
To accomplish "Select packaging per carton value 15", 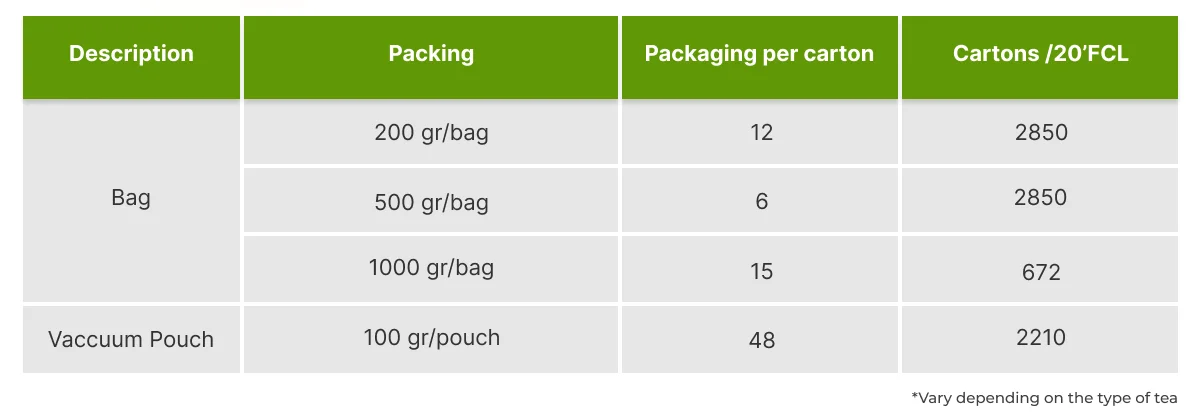I will pos(761,270).
